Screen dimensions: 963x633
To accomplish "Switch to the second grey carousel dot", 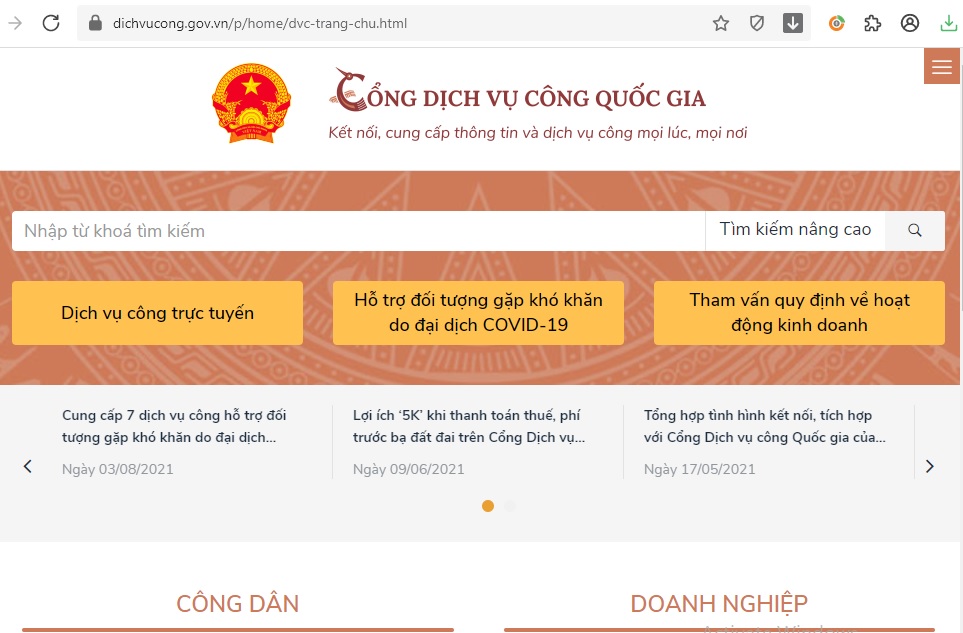I will click(x=510, y=506).
